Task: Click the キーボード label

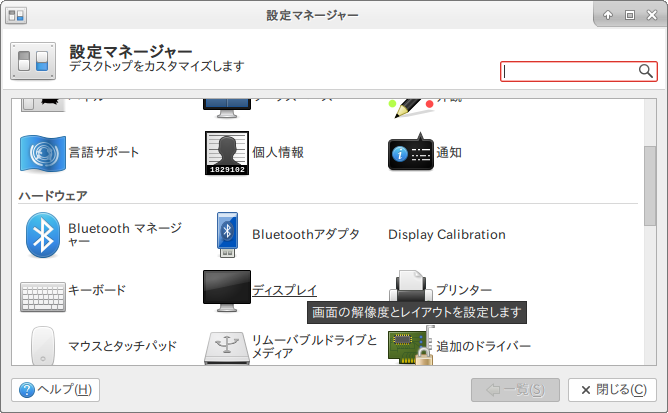Action: coord(97,290)
